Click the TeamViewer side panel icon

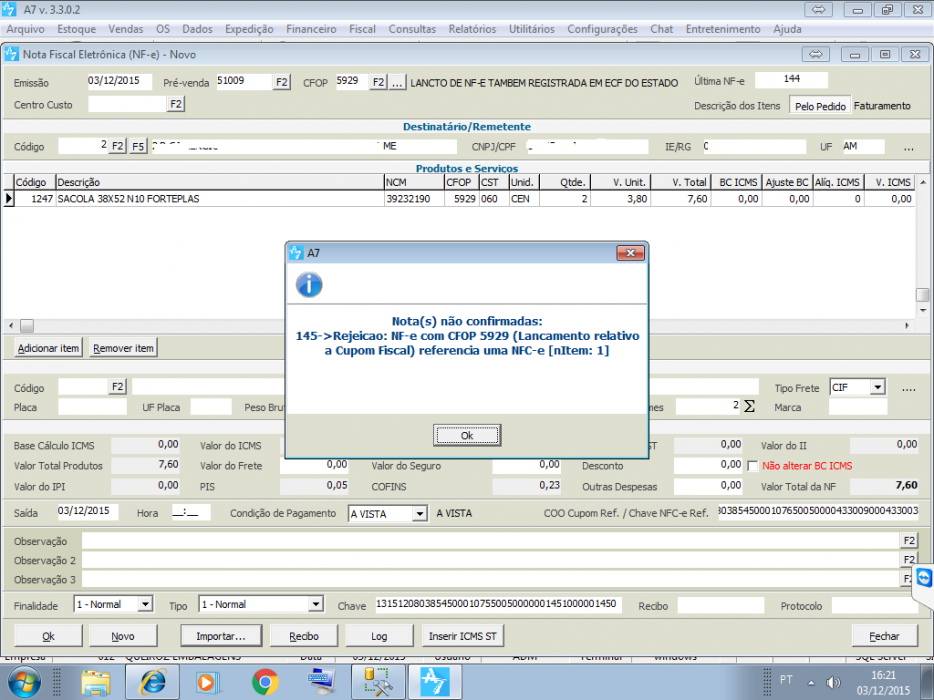click(x=924, y=578)
